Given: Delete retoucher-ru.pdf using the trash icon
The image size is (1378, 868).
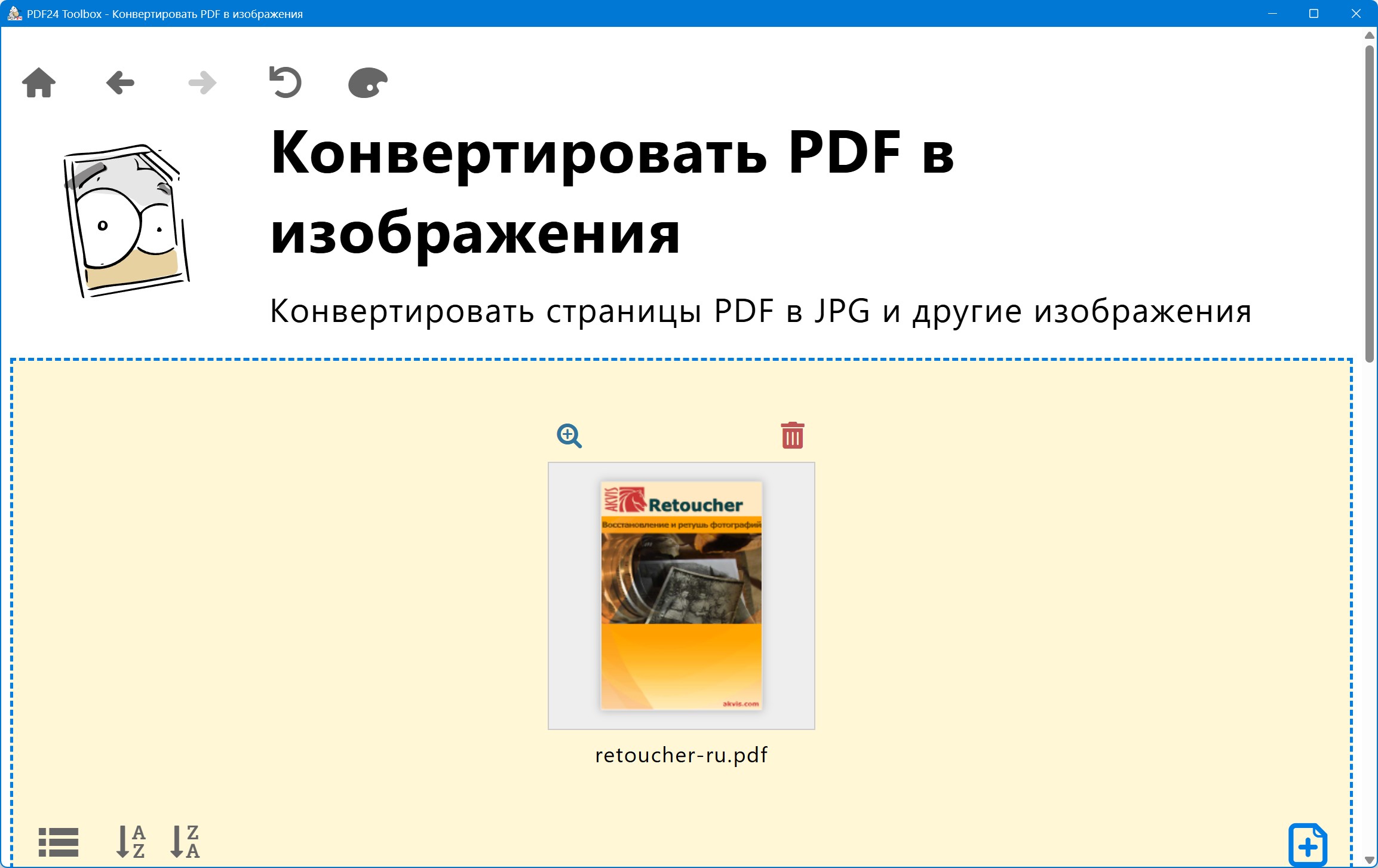Looking at the screenshot, I should [x=792, y=435].
